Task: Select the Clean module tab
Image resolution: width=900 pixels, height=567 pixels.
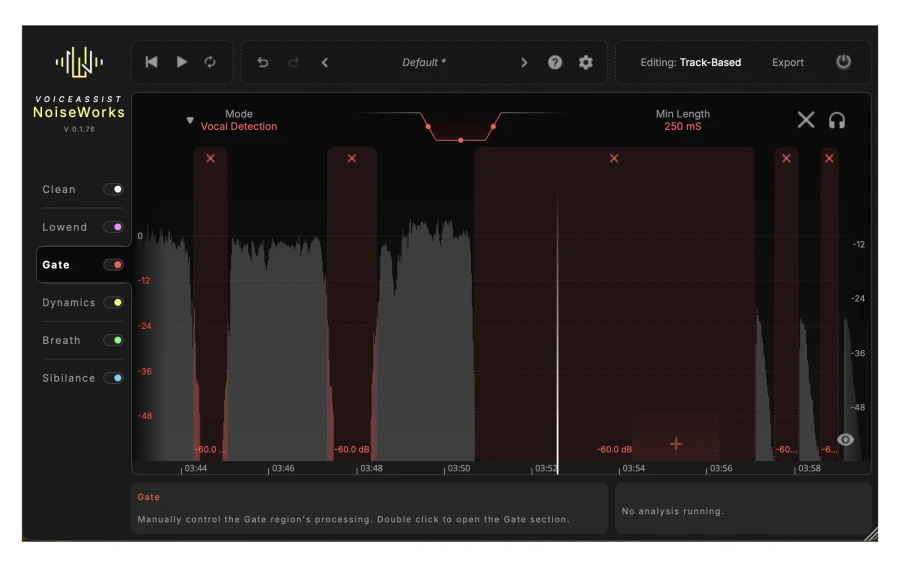Action: 59,189
